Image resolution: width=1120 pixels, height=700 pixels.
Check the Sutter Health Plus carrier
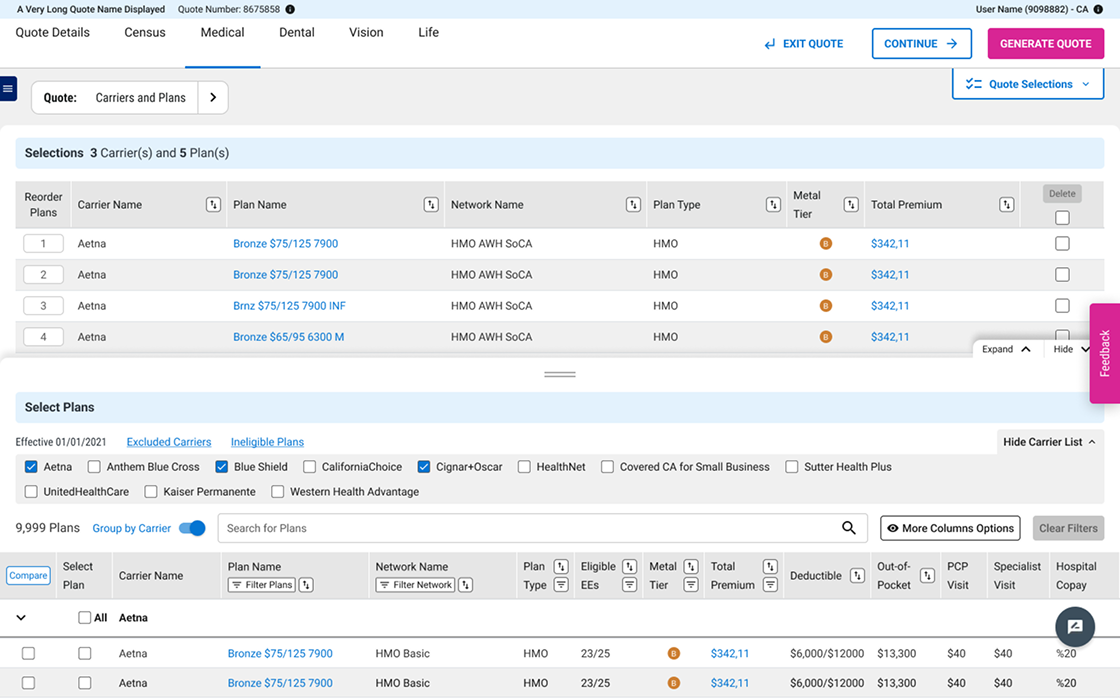[791, 466]
